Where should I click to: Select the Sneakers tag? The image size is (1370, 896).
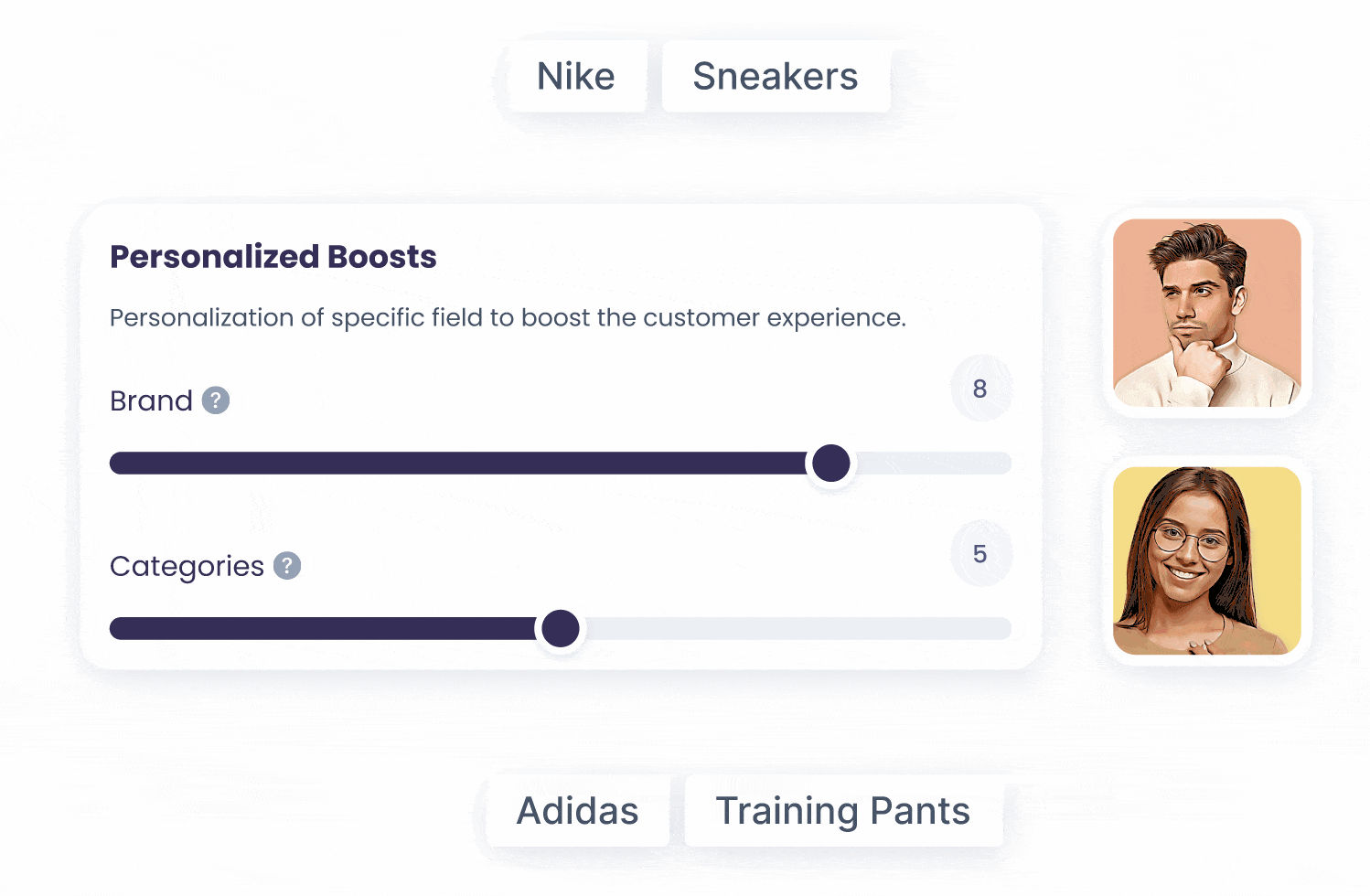click(776, 77)
